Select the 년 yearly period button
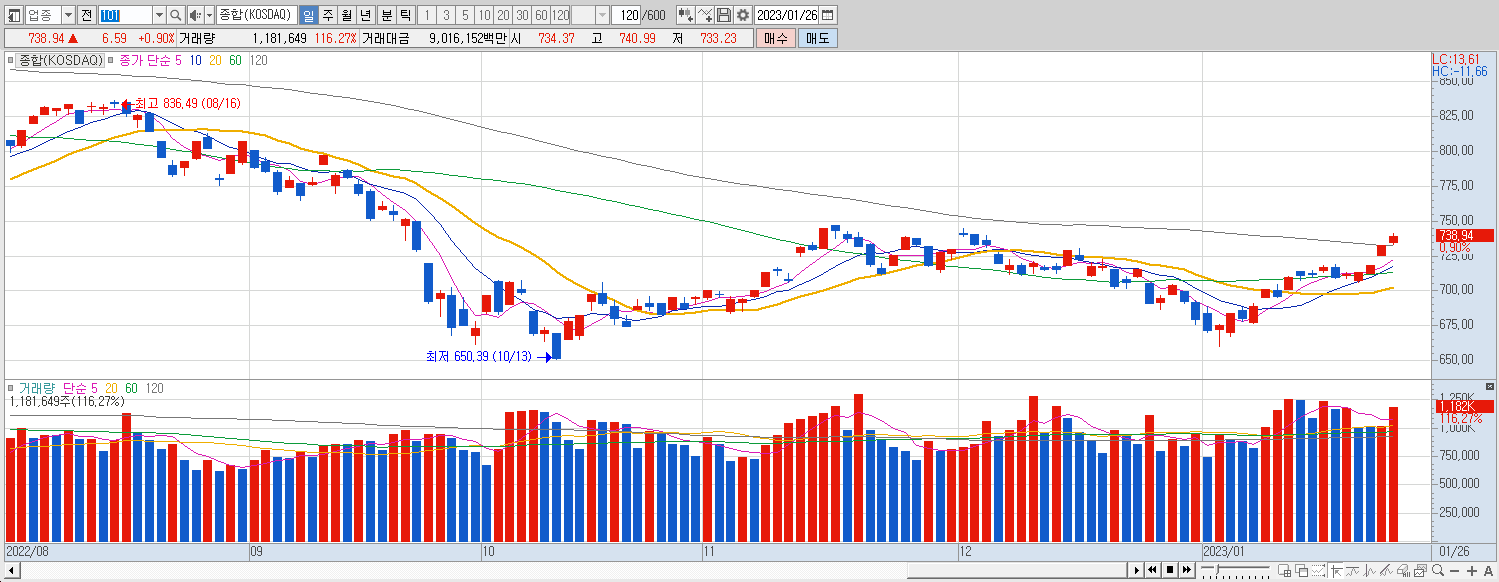This screenshot has width=1499, height=582. coord(366,15)
